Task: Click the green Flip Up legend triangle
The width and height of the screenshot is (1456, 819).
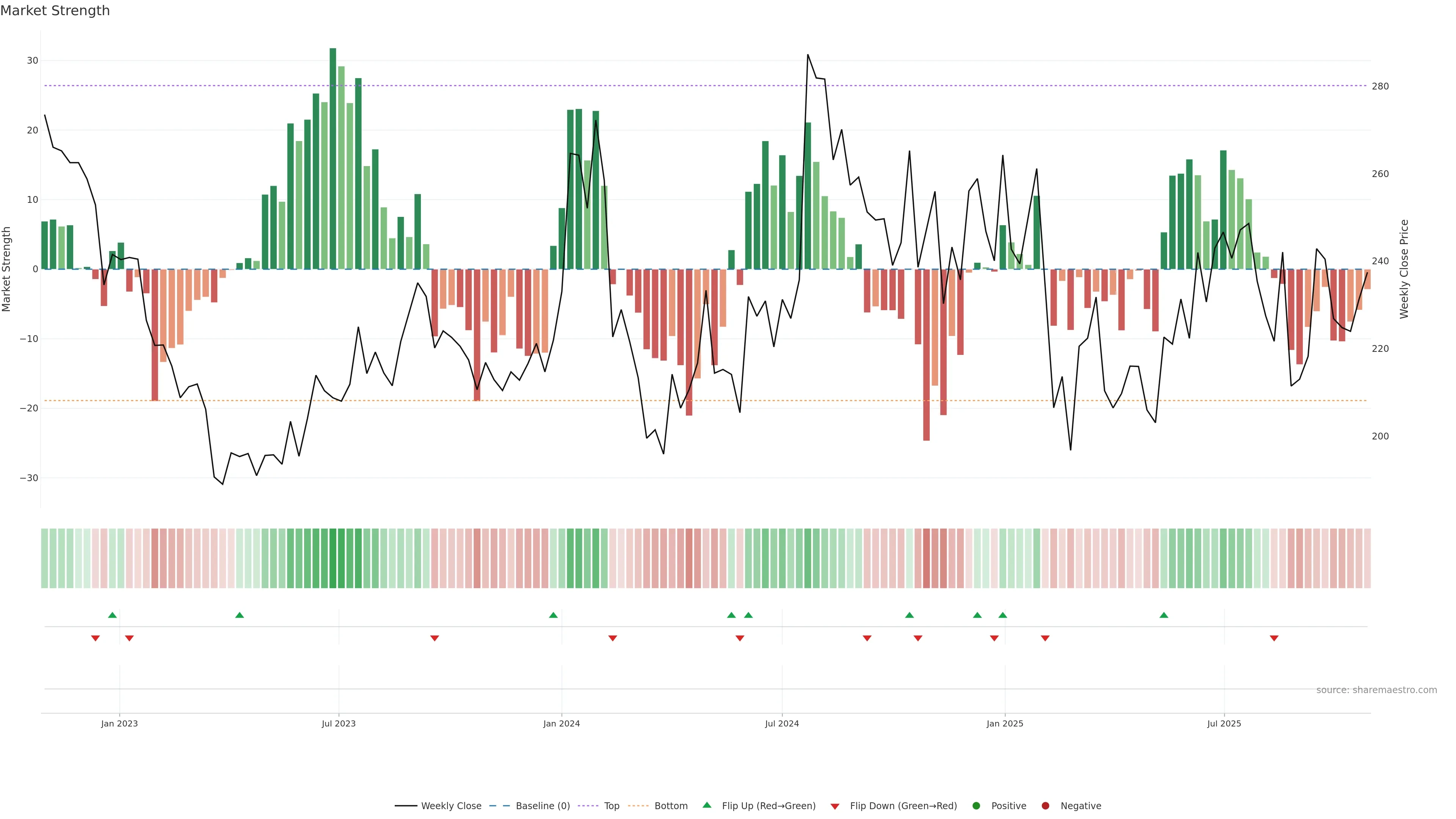Action: [706, 805]
